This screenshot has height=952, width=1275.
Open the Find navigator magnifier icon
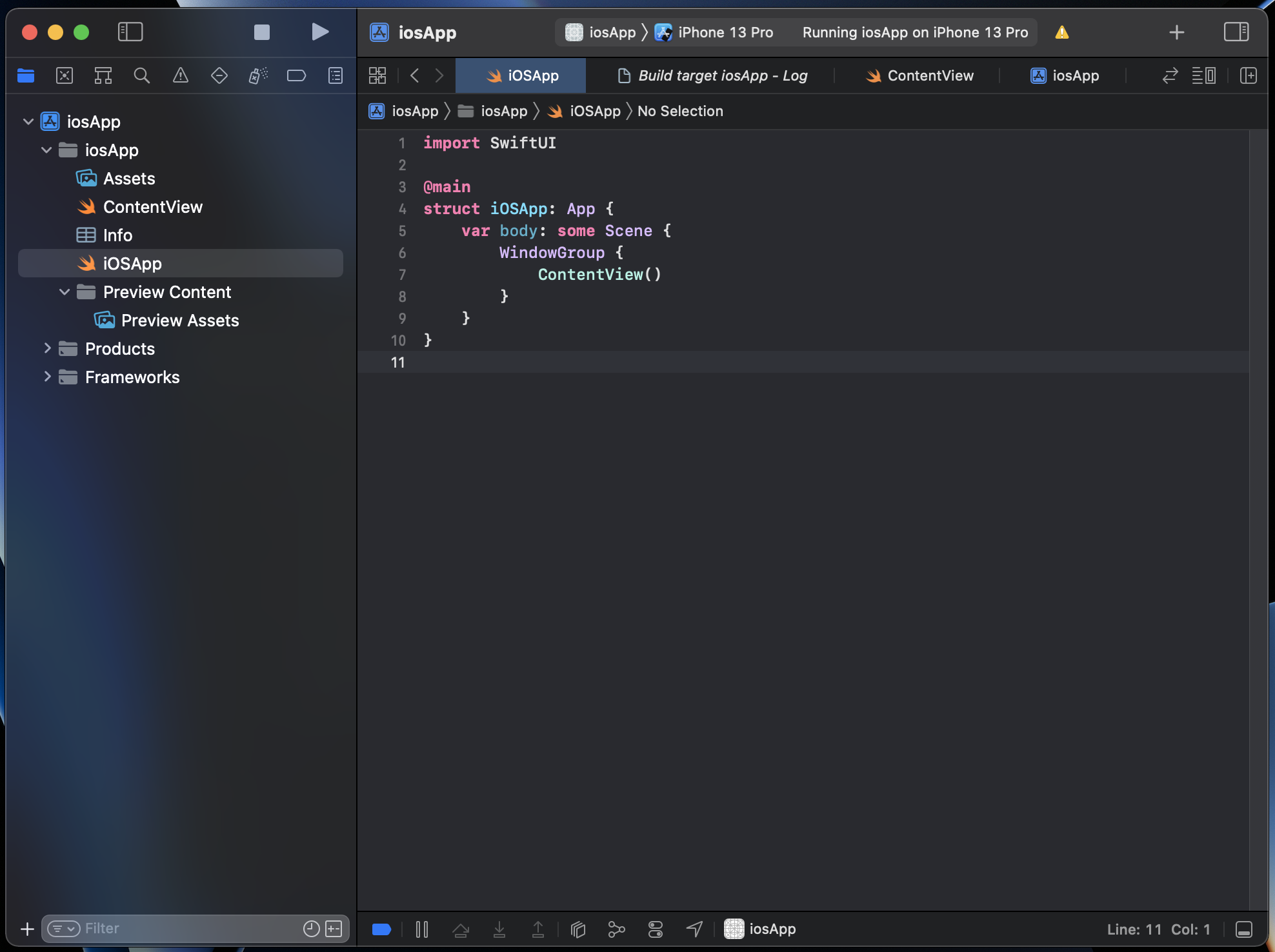tap(141, 76)
